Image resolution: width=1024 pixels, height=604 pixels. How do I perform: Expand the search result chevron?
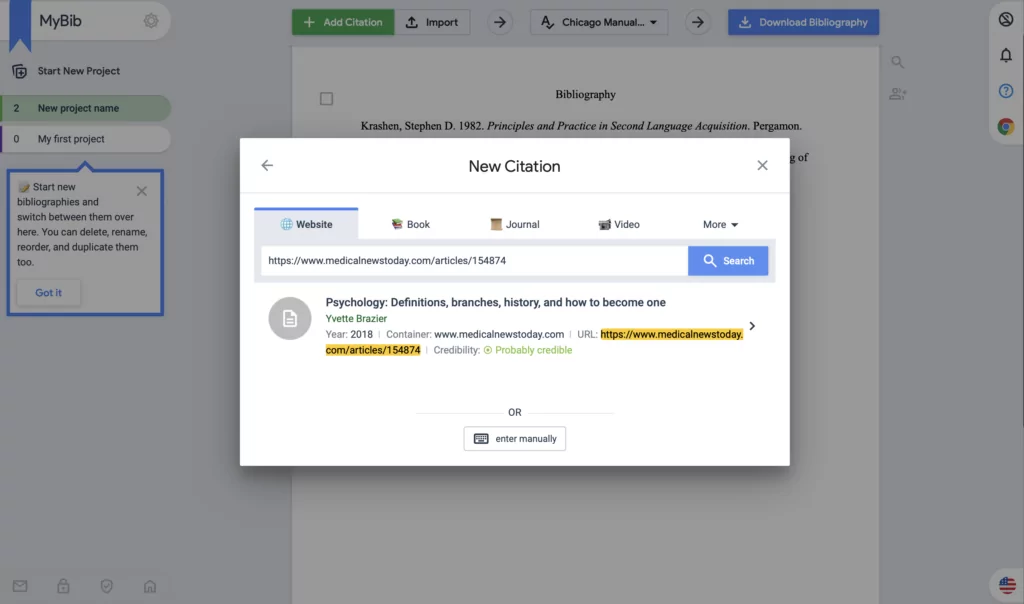(x=752, y=326)
